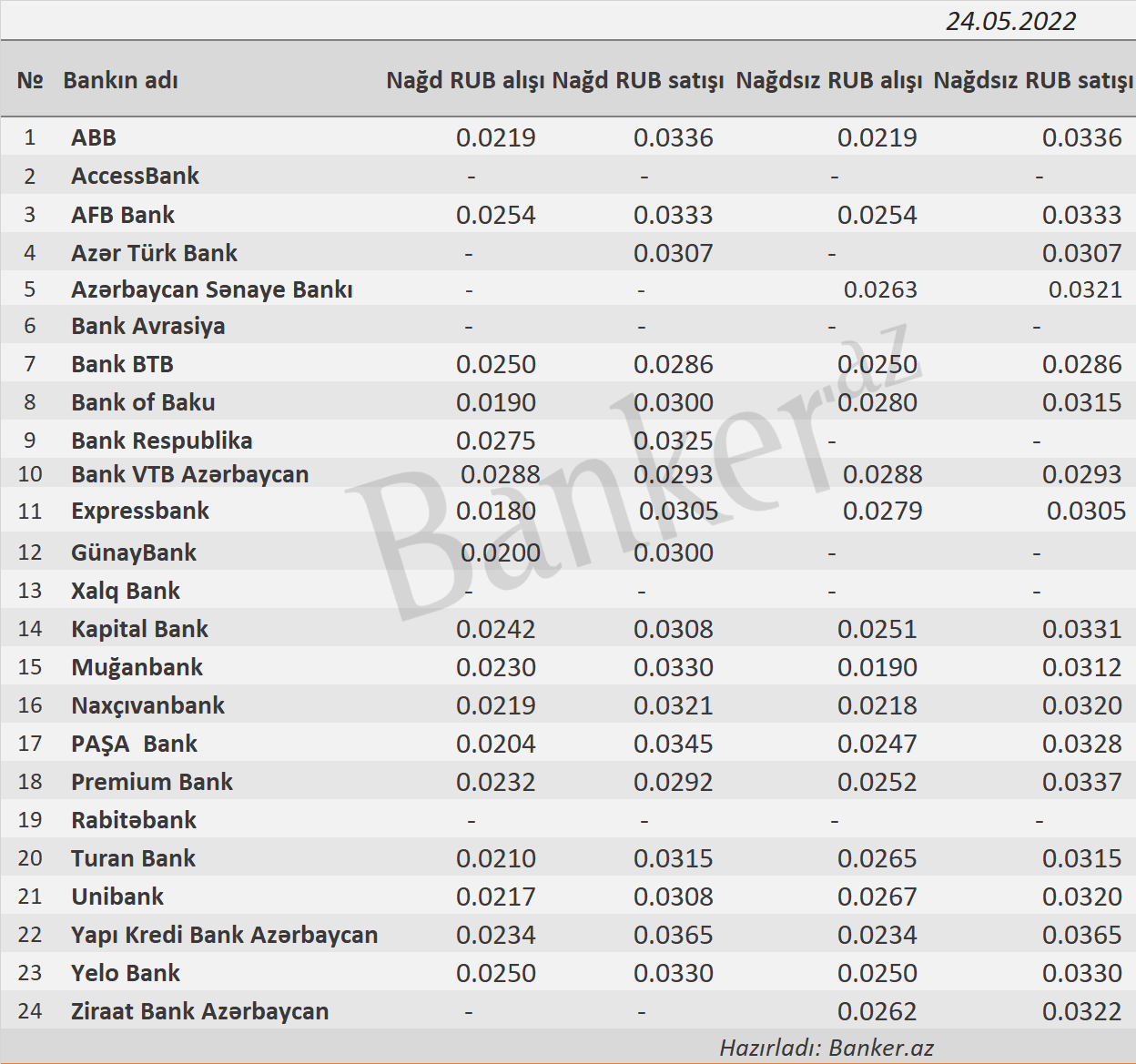Click Muğanbank name
The image size is (1136, 1064).
click(137, 667)
